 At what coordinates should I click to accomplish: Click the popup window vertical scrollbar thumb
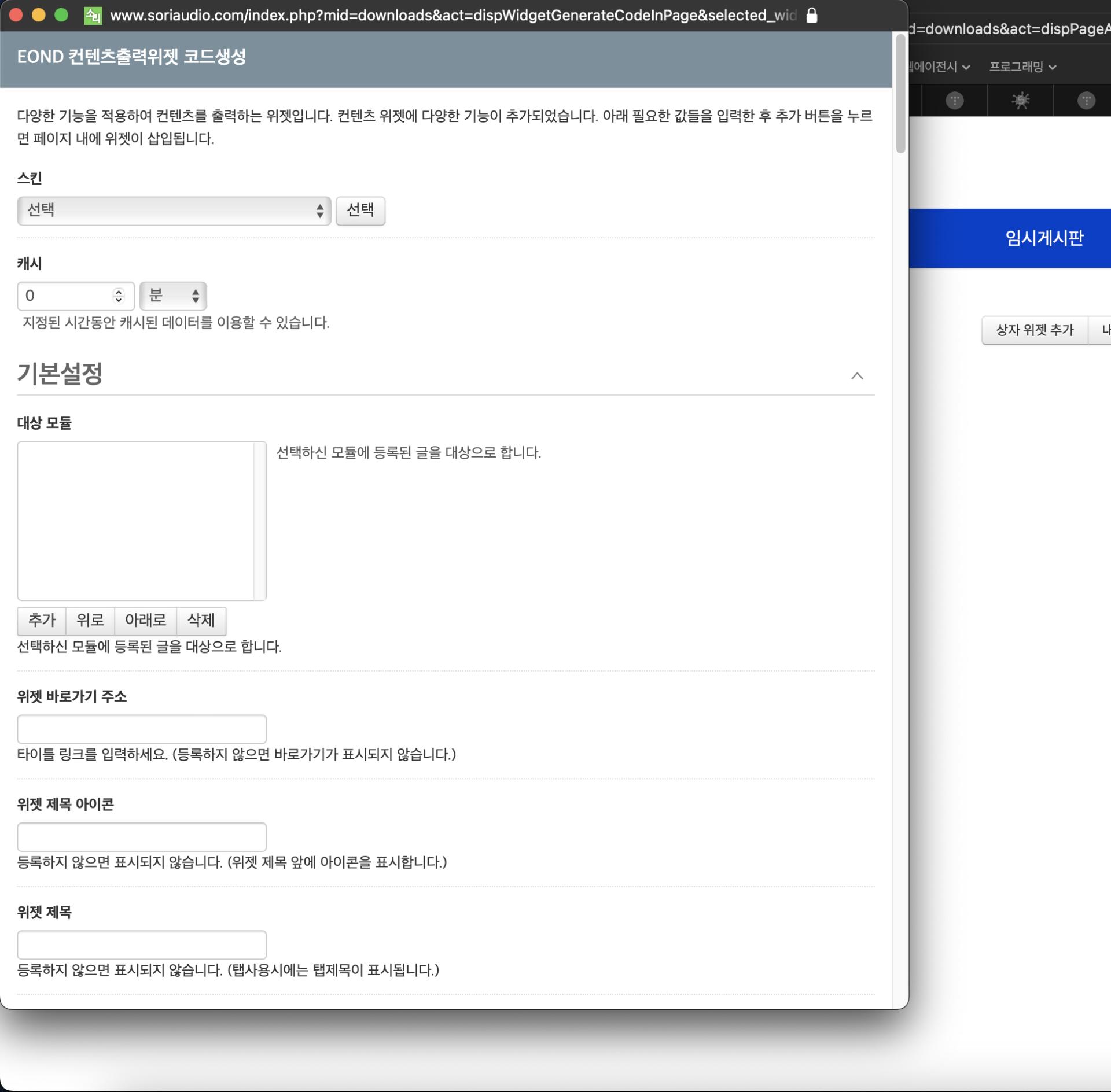point(900,94)
